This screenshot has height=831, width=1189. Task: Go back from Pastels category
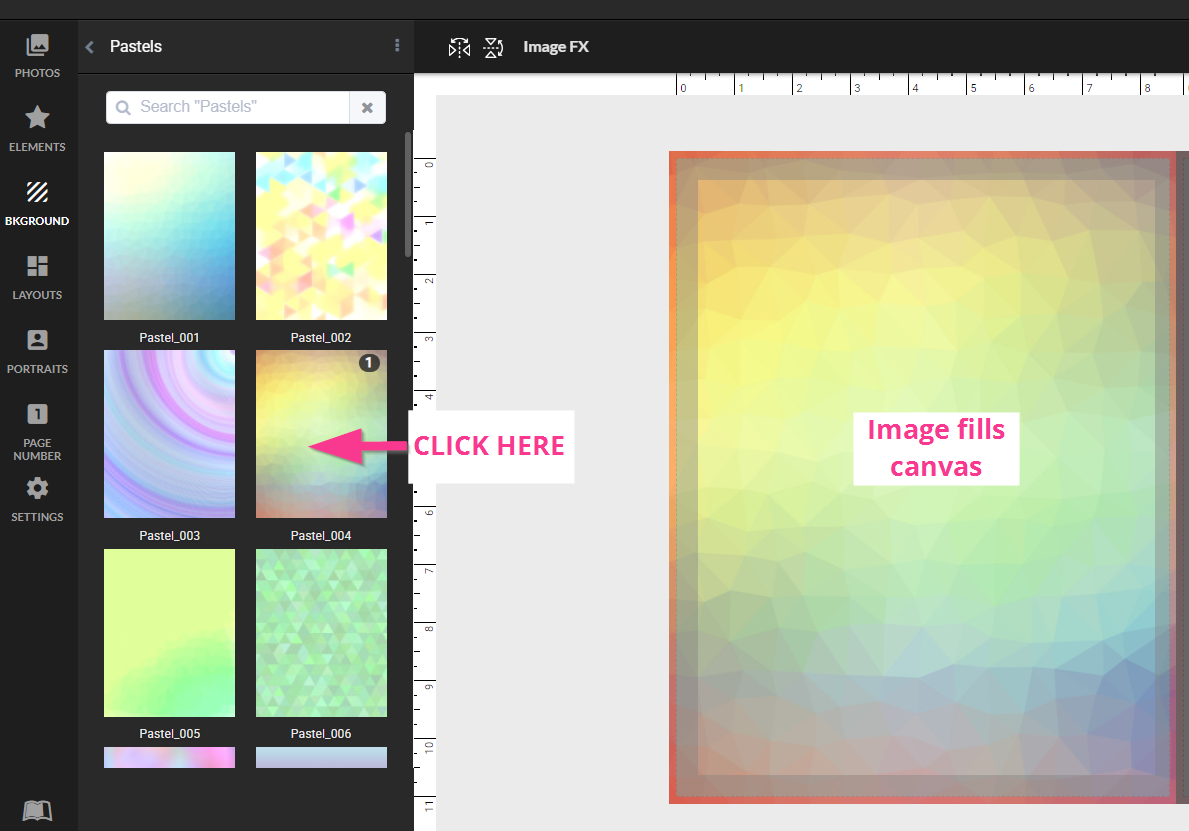(89, 47)
